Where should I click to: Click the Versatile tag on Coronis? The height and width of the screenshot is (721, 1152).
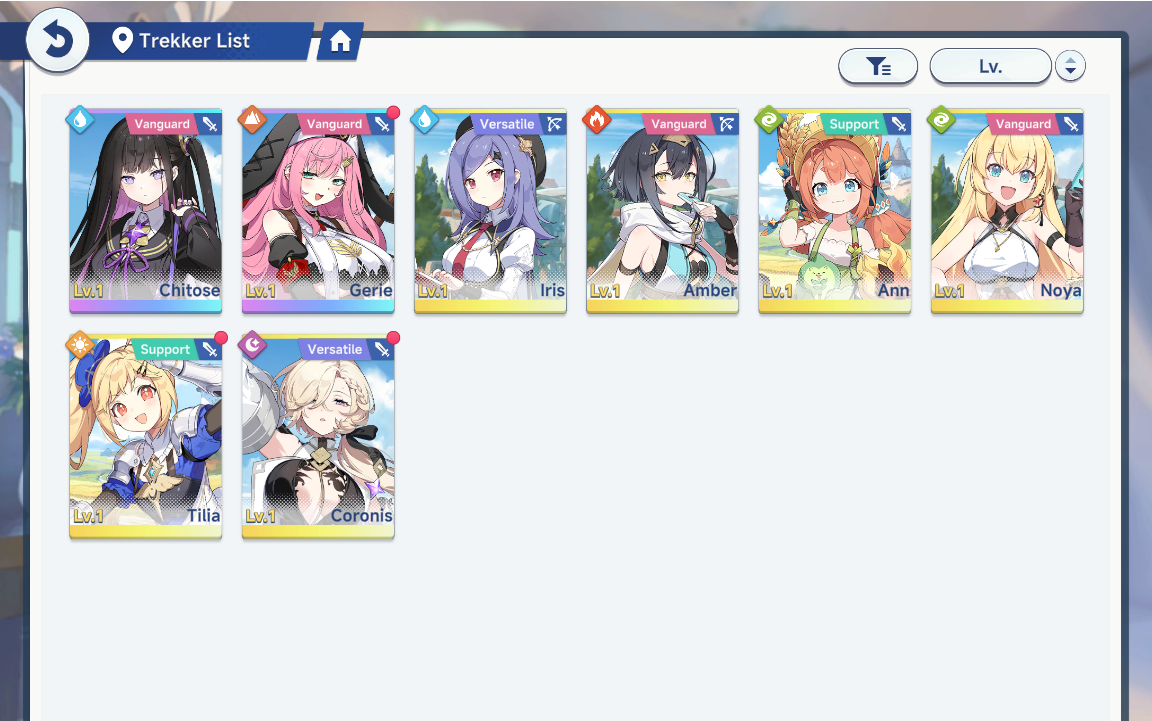[334, 349]
